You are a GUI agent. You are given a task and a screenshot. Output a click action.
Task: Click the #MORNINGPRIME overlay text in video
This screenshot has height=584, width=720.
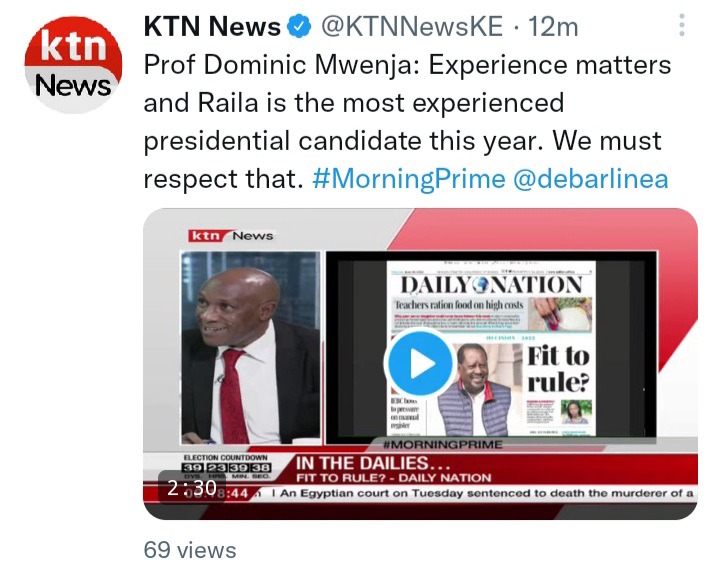tap(442, 444)
